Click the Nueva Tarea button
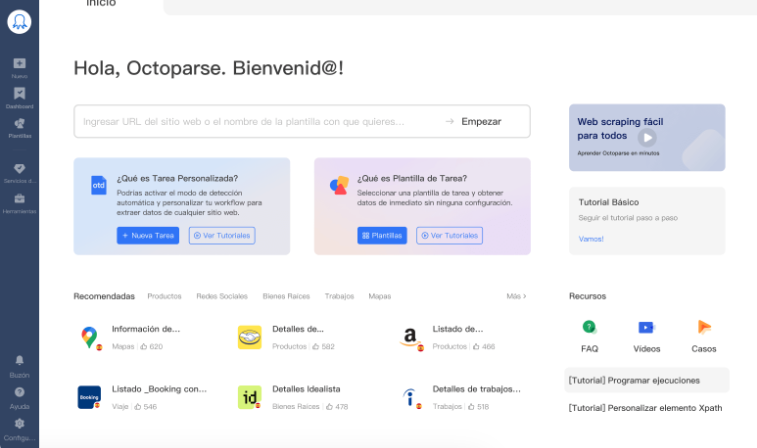This screenshot has width=757, height=448. pyautogui.click(x=148, y=236)
